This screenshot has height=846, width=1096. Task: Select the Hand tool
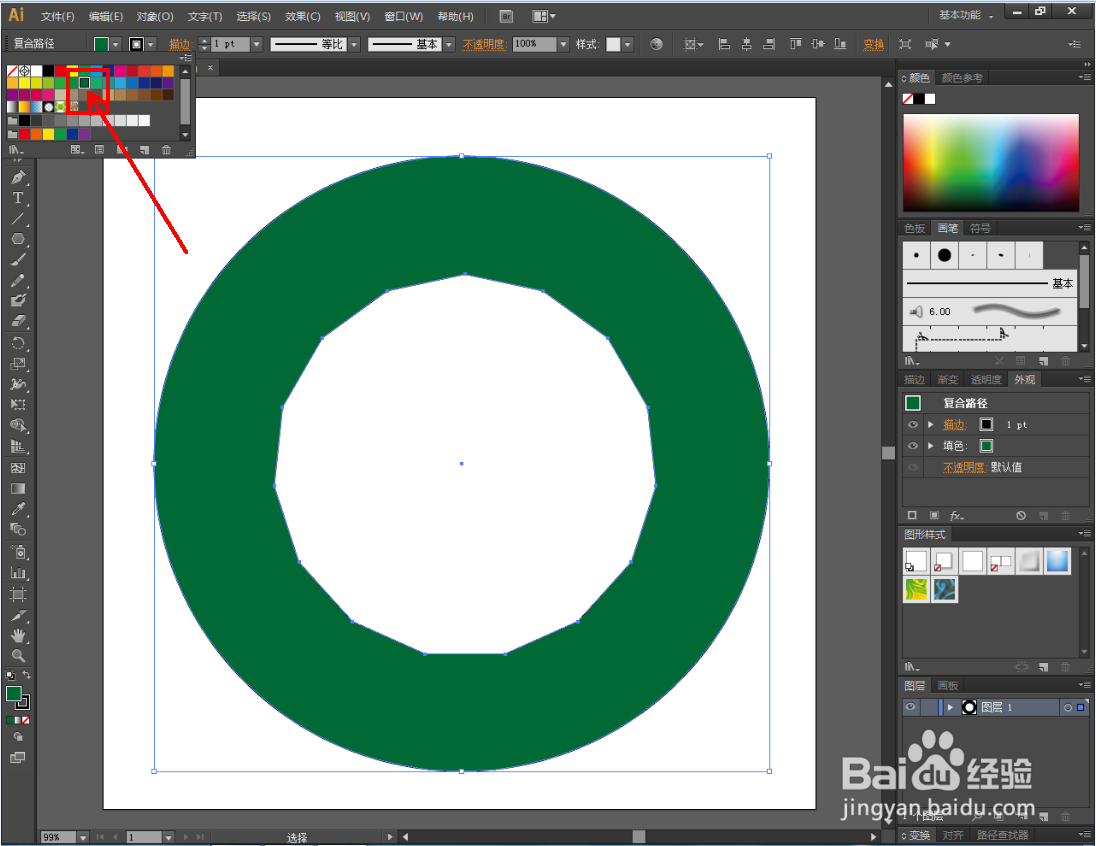coord(18,636)
